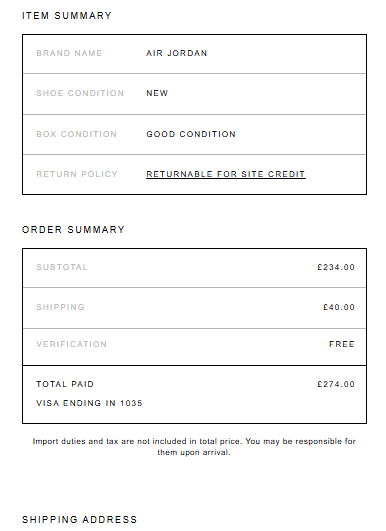Screen dimensions: 386x531
Task: Click the Box Condition label
Action: [x=77, y=134]
